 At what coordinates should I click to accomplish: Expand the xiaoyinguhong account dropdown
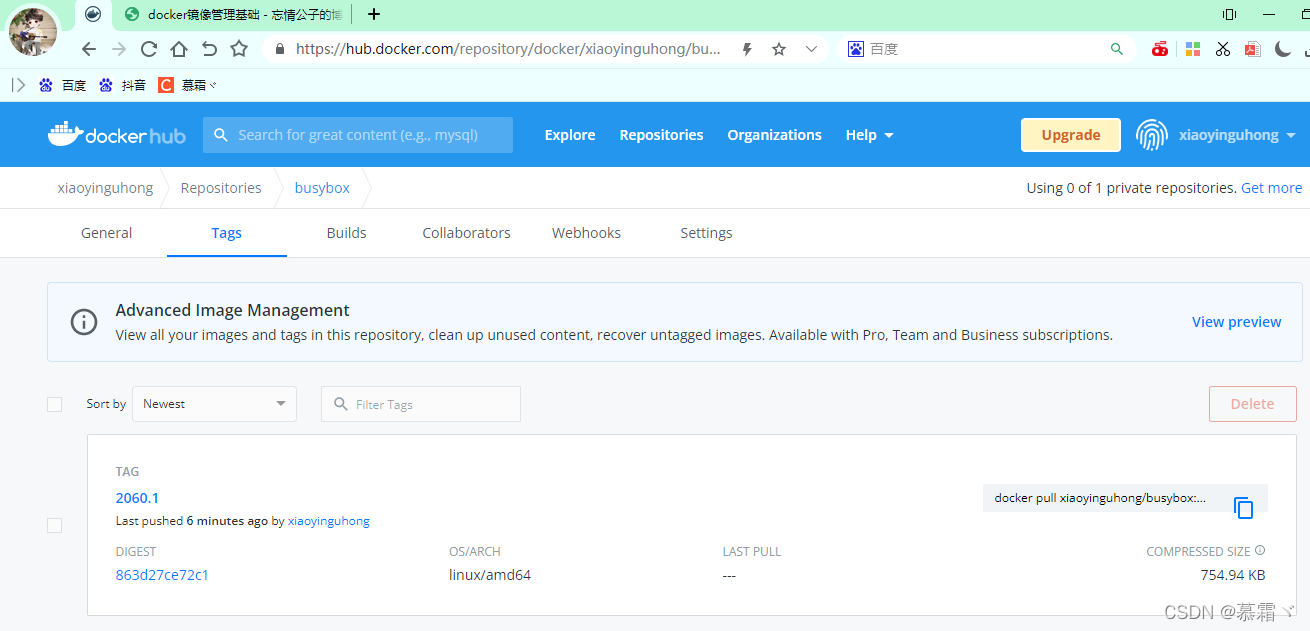click(x=1237, y=135)
